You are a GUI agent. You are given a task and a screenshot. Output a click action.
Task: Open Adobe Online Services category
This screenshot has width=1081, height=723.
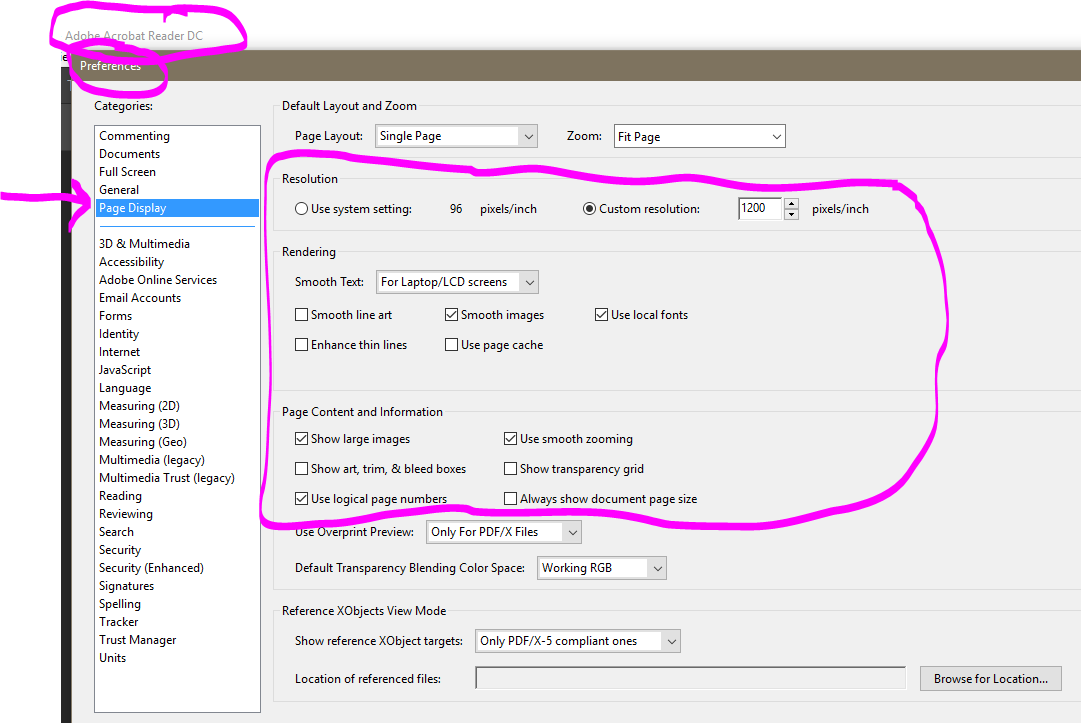point(158,280)
